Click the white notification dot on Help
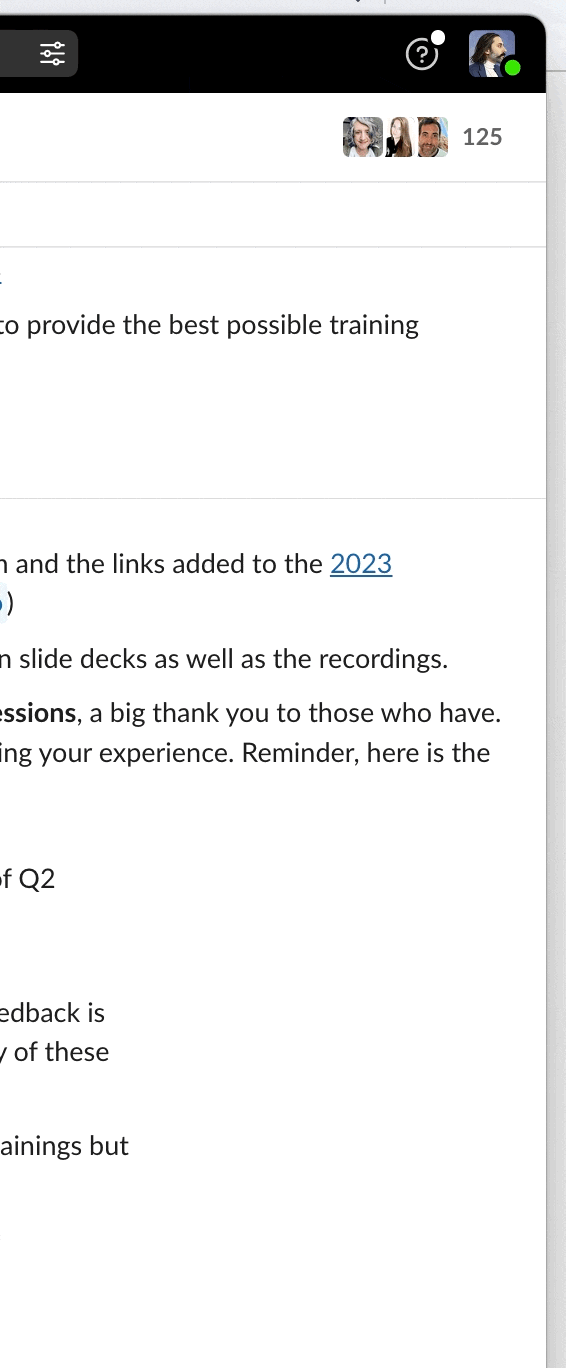Screen dimensions: 566x1368 tap(438, 38)
